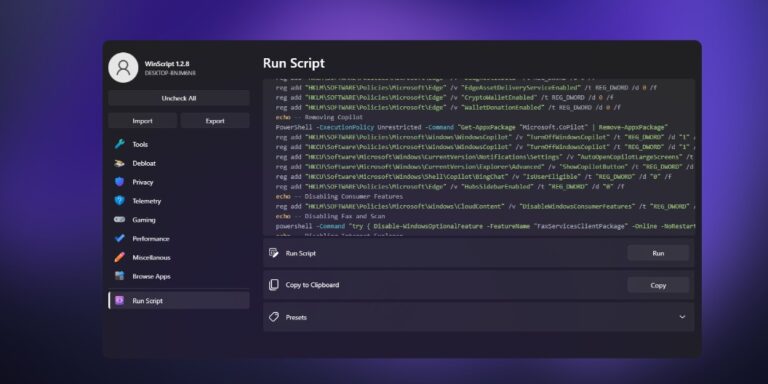Click the Run Script row icon

tap(273, 253)
